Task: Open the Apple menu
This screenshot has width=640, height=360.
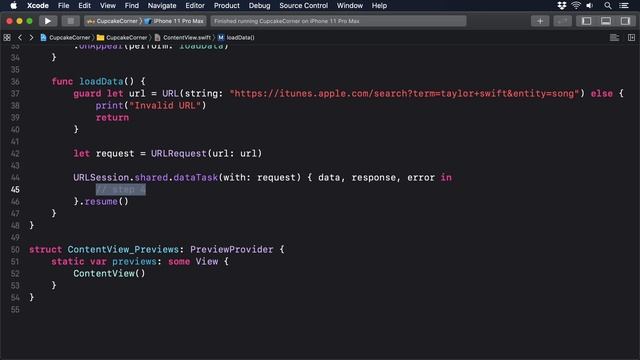Action: [13, 6]
